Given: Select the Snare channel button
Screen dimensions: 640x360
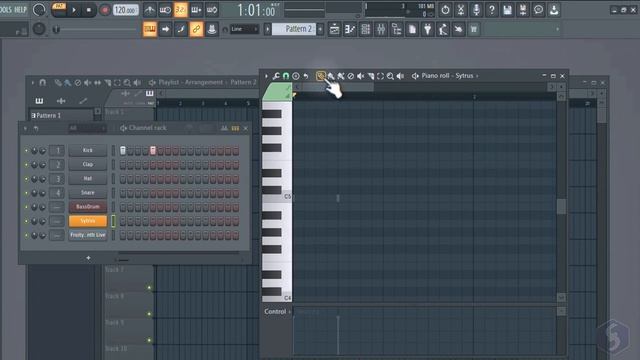Looking at the screenshot, I should pos(88,193).
